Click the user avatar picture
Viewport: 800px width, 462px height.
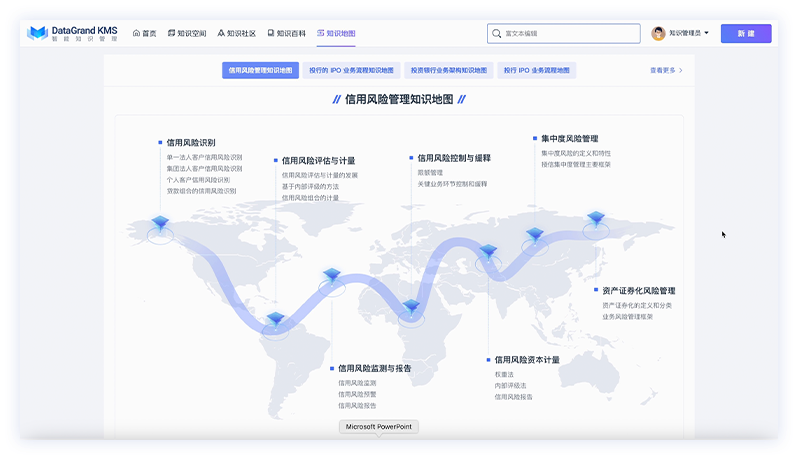point(658,33)
